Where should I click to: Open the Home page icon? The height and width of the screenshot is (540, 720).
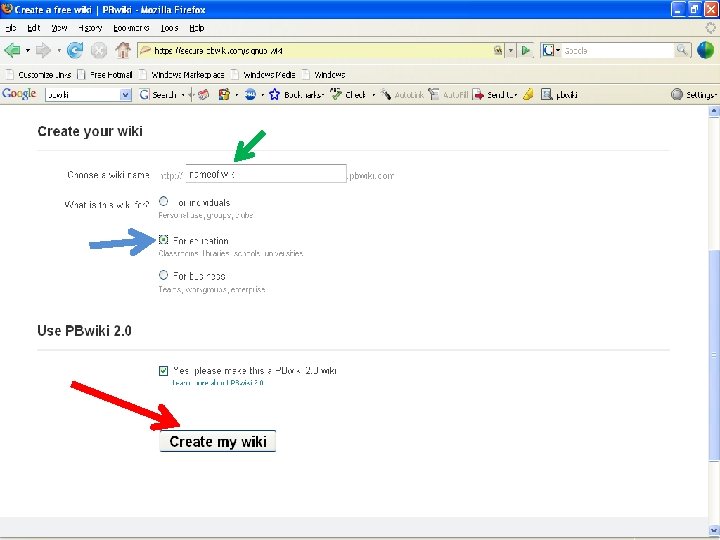(123, 50)
